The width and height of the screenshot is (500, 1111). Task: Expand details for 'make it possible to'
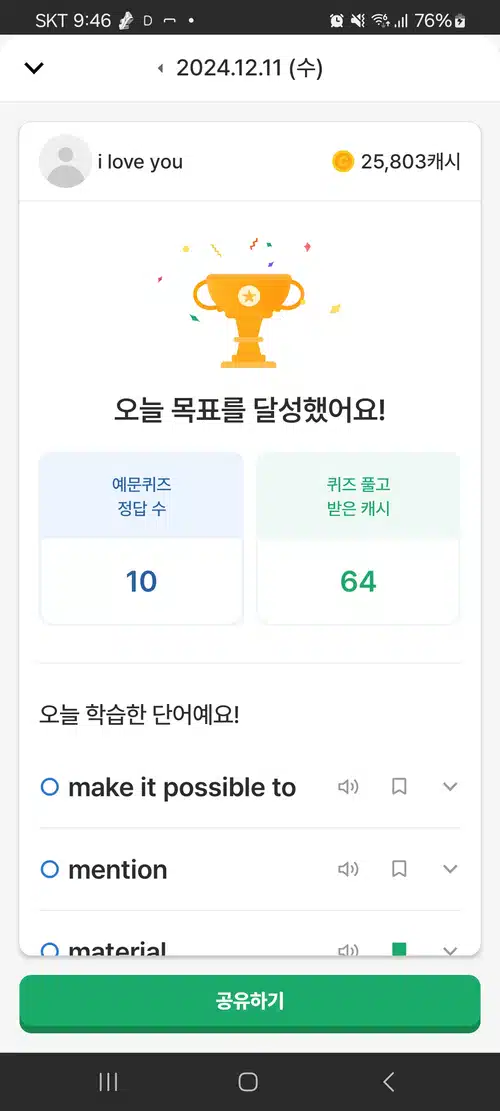tap(450, 786)
